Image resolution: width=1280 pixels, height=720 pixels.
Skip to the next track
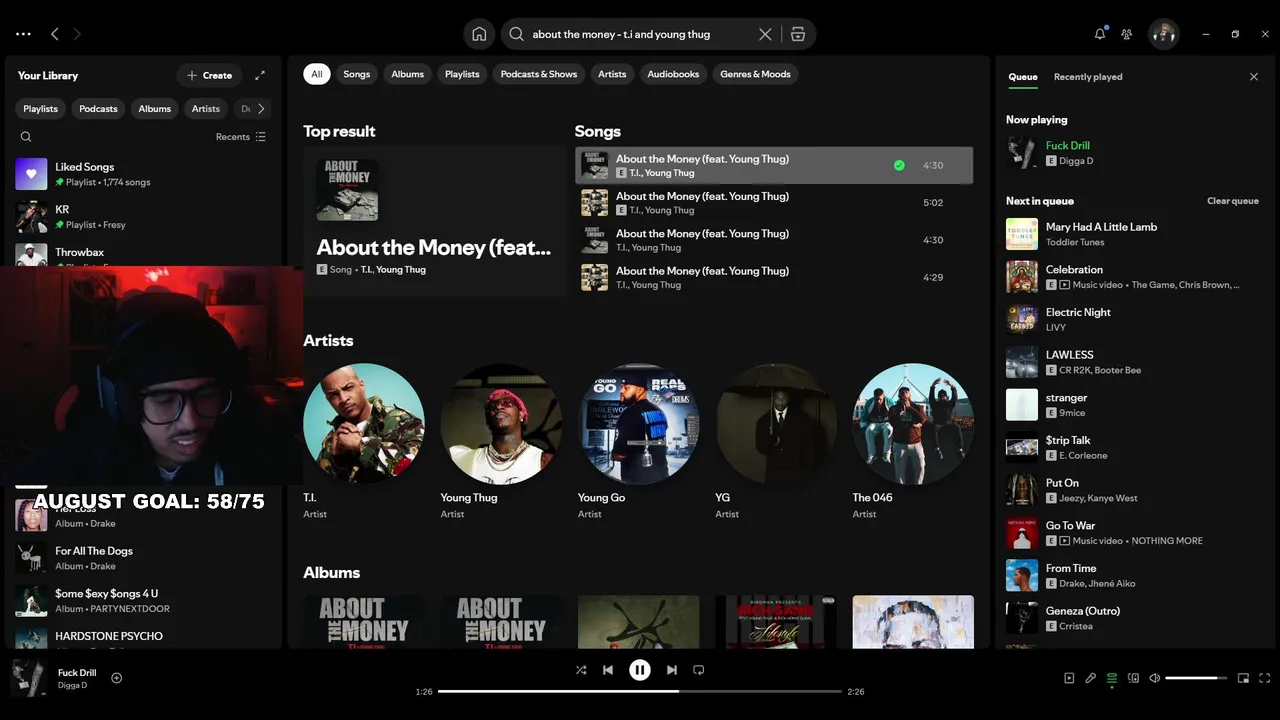pyautogui.click(x=672, y=670)
